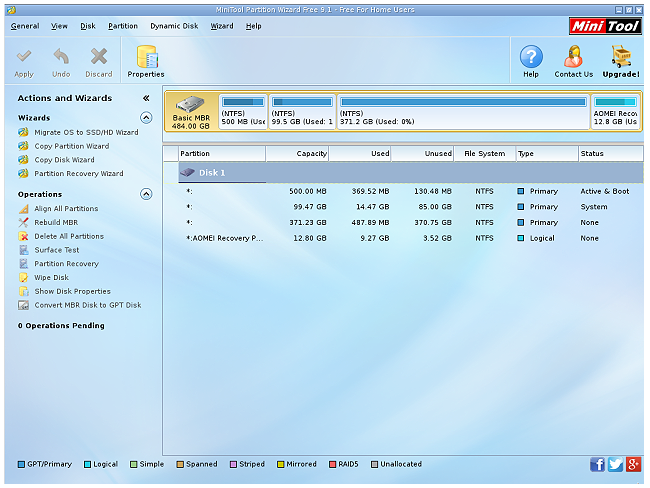The height and width of the screenshot is (488, 650).
Task: Open the Partition menu
Action: (123, 26)
